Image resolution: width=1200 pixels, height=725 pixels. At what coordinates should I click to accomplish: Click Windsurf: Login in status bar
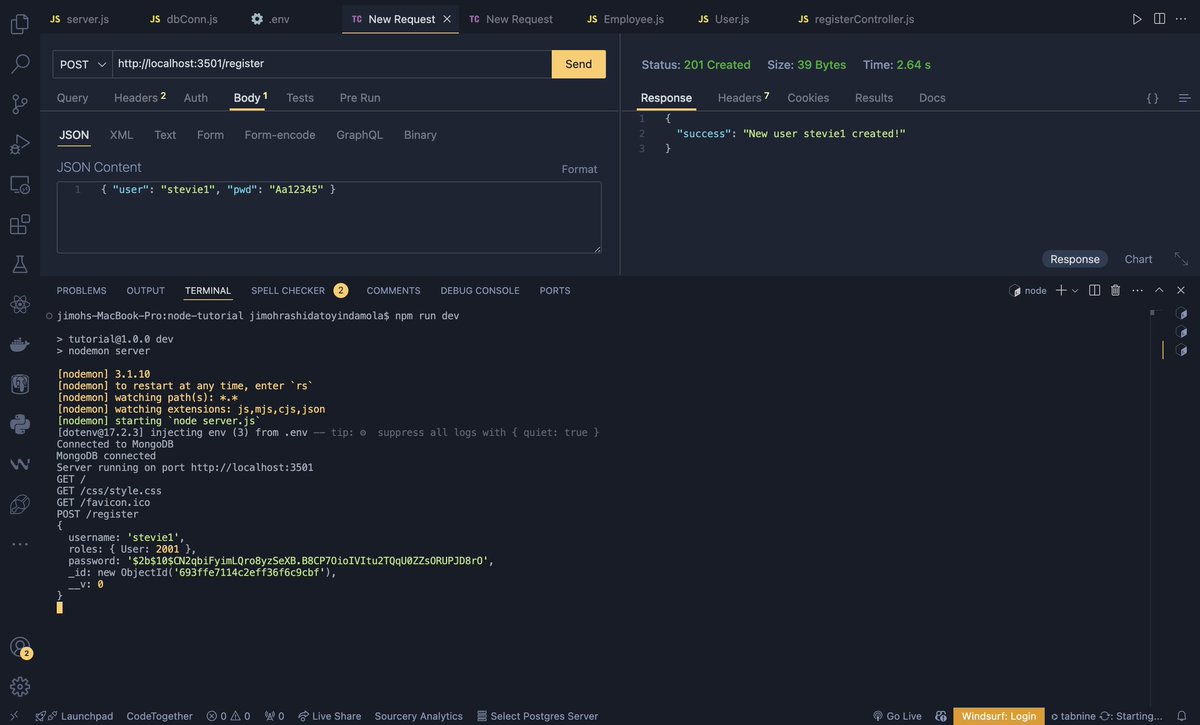tap(999, 716)
